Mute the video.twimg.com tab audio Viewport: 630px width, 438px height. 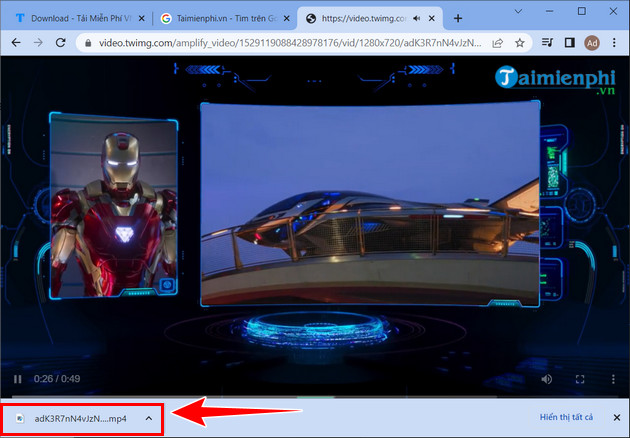click(417, 18)
